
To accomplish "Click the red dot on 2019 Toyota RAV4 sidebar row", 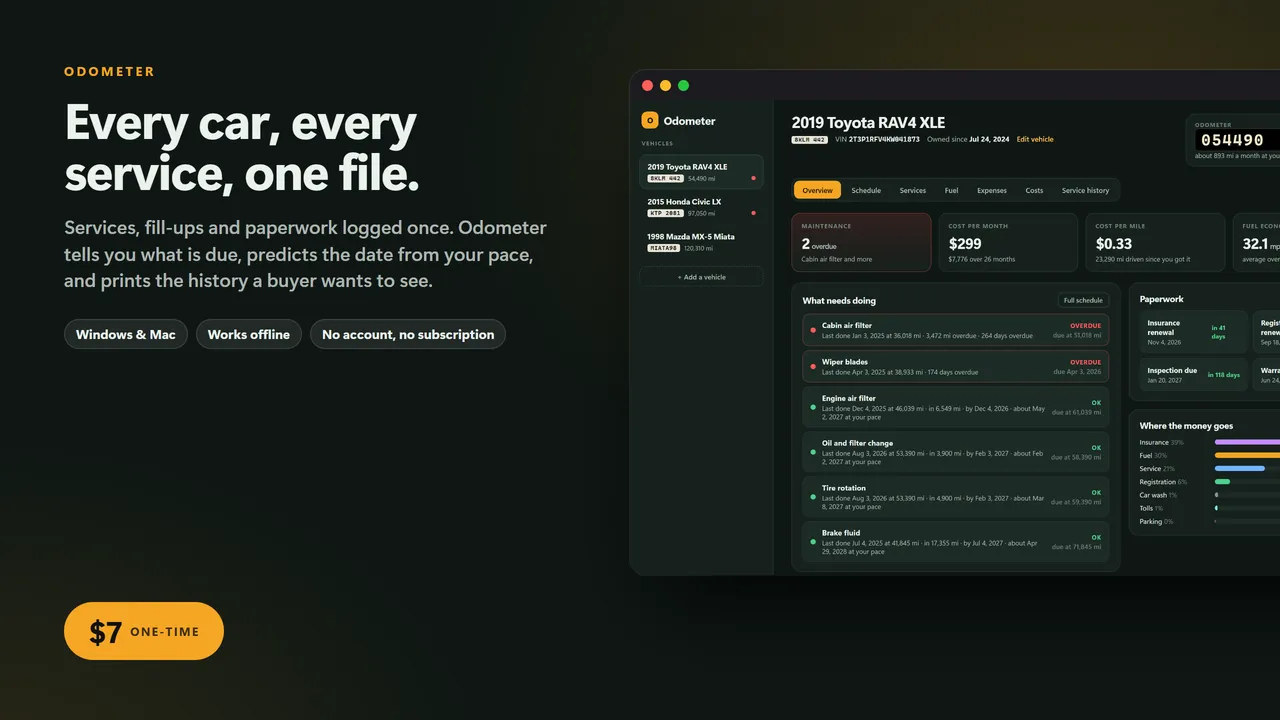I will (x=753, y=178).
